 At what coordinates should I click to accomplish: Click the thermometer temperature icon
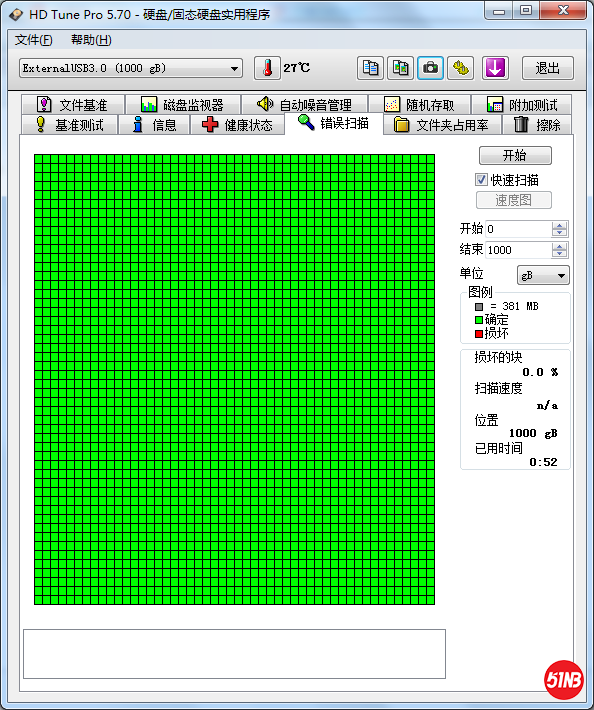click(x=268, y=68)
